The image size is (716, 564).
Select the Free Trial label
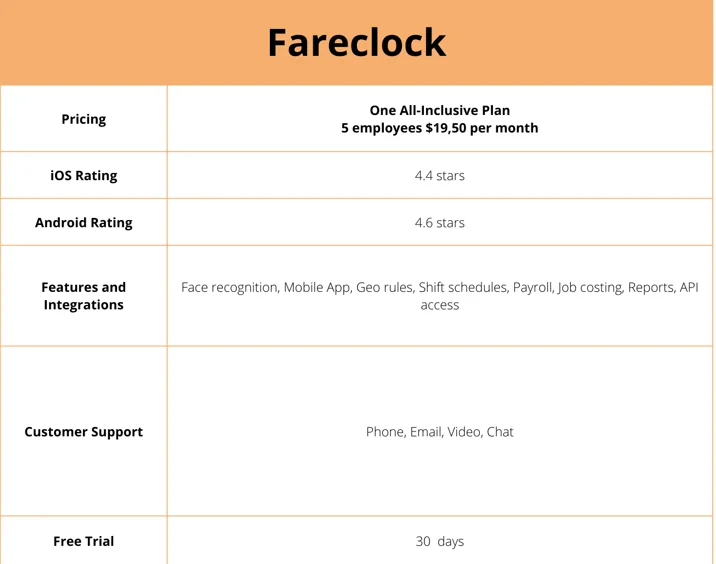coord(84,541)
